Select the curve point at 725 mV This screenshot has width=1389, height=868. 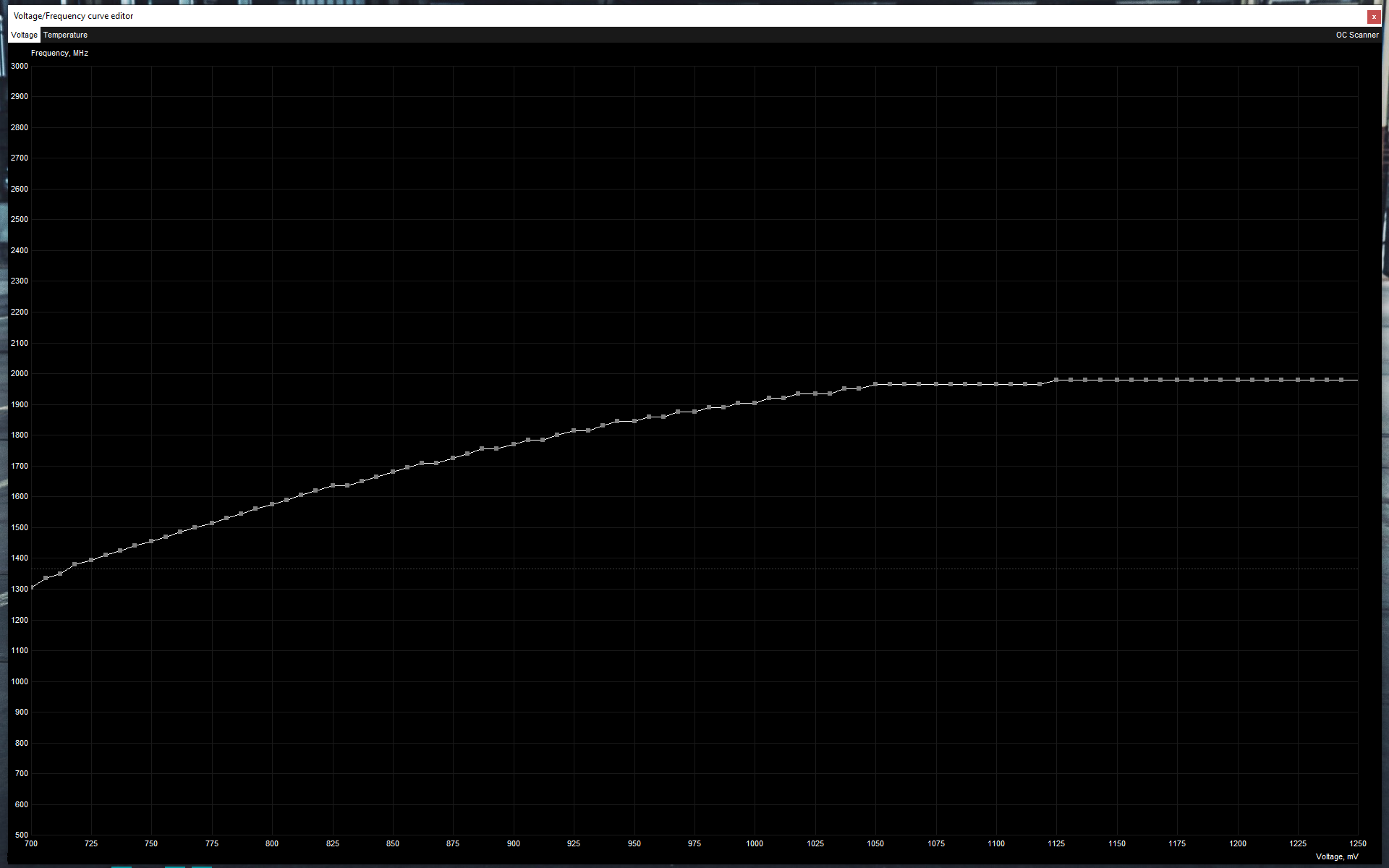coord(91,560)
